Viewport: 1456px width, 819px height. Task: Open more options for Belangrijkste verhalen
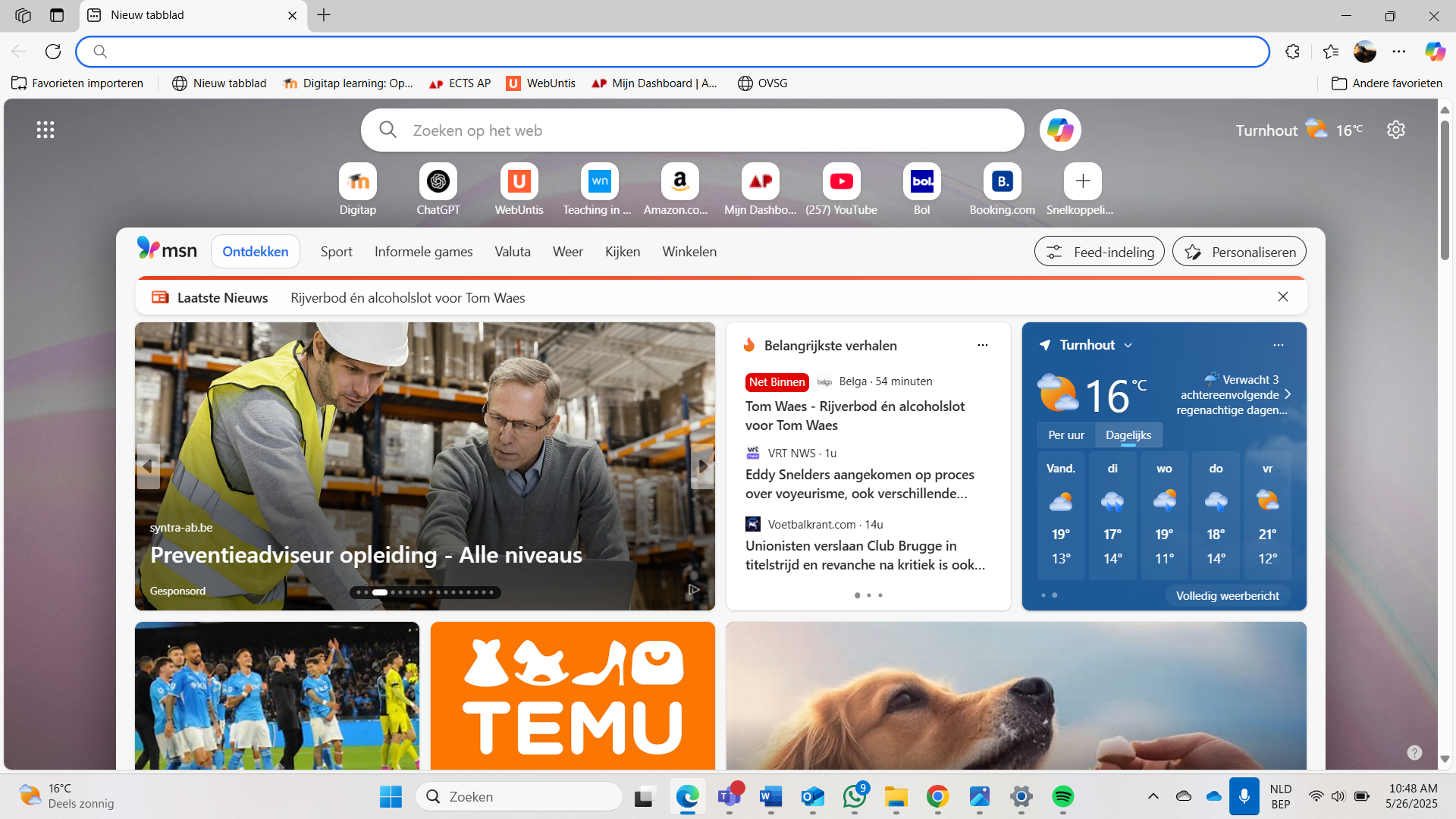(983, 345)
